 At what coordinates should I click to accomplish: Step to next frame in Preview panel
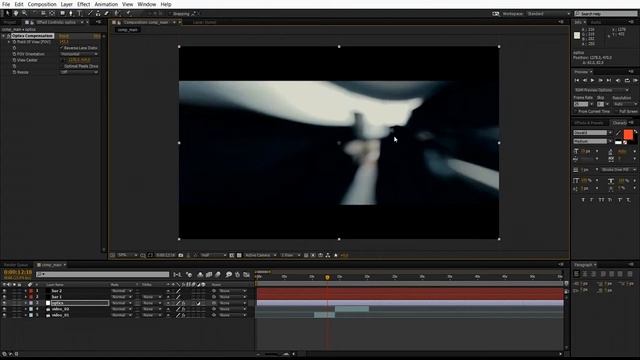point(600,80)
